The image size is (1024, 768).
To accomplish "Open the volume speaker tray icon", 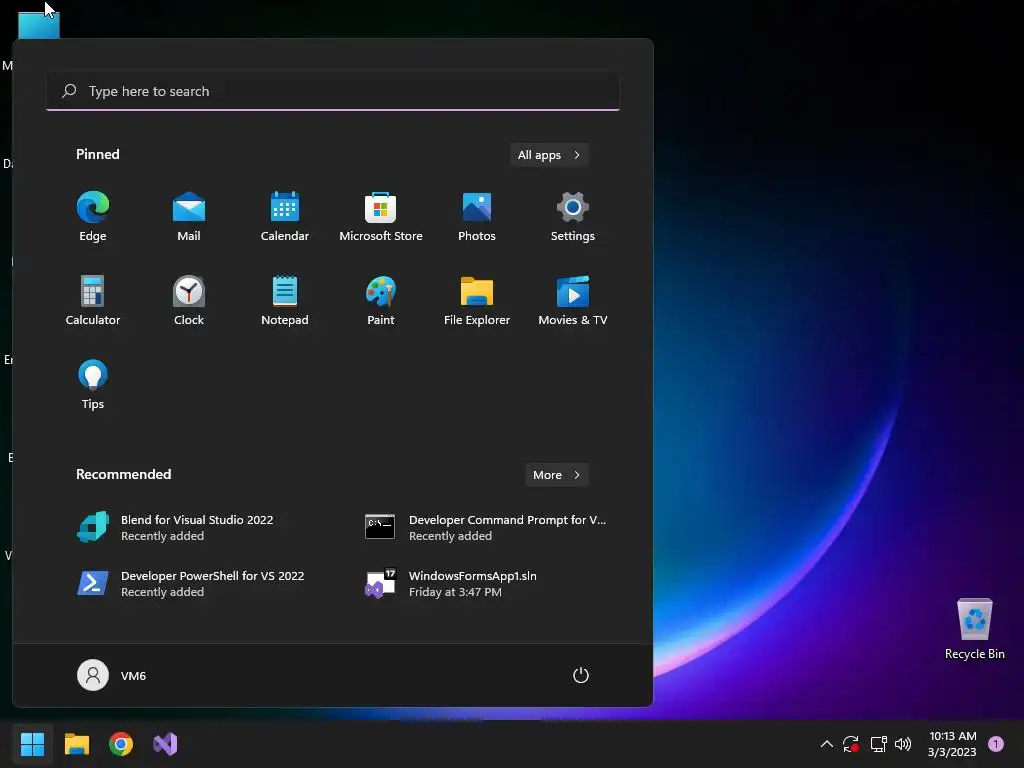I will [903, 744].
